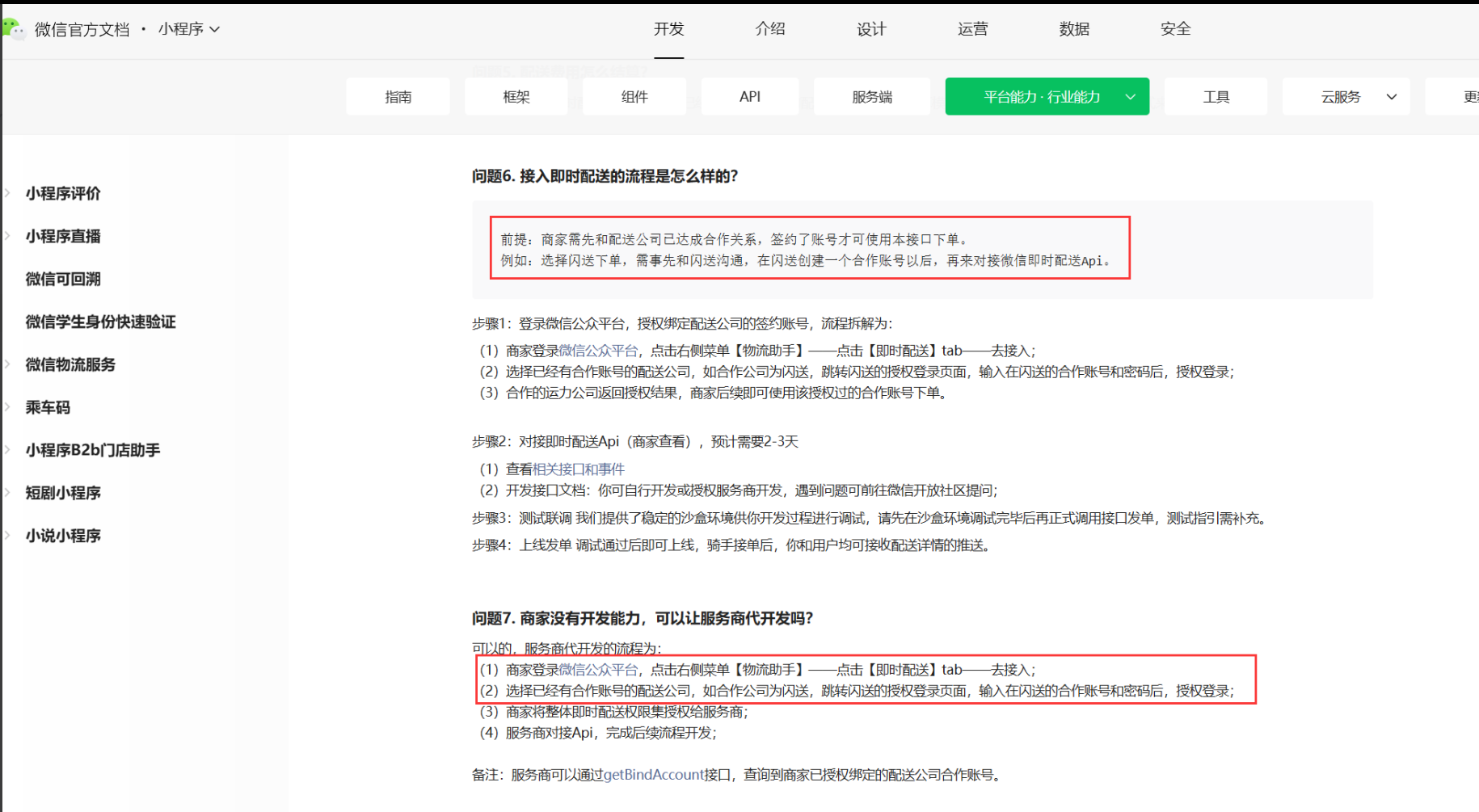The height and width of the screenshot is (812, 1479).
Task: Open the getBindAccount interface link
Action: pyautogui.click(x=654, y=775)
